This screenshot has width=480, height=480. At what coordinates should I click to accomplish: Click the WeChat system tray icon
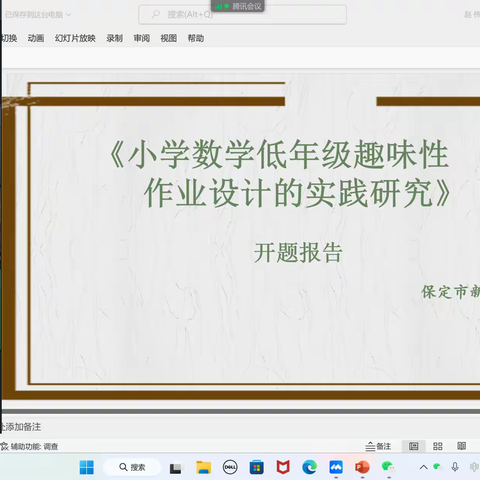tap(438, 467)
